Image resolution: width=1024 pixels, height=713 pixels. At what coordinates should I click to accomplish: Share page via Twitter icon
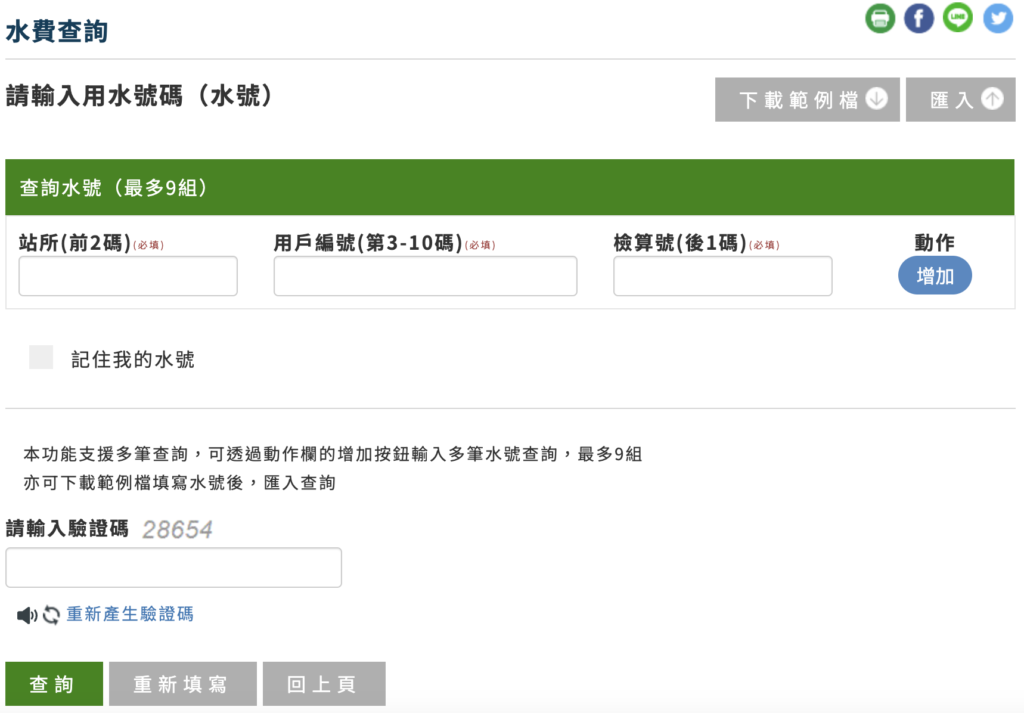(997, 18)
